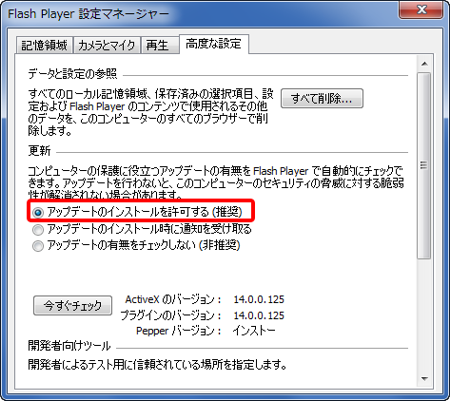Close the Flash Player settings window

coord(421,10)
